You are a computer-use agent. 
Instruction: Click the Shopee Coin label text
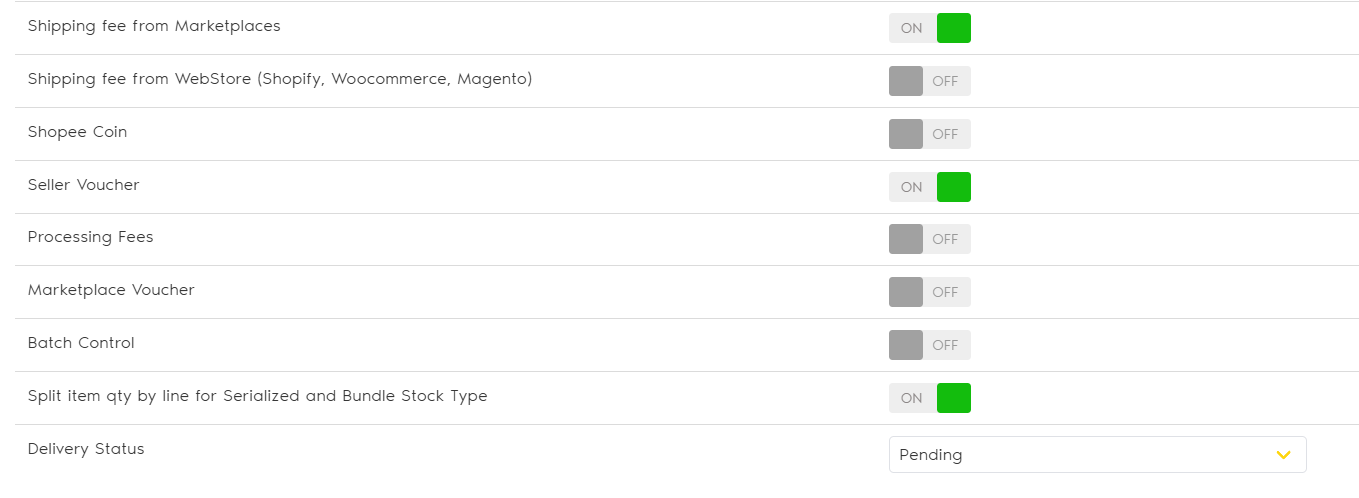77,132
